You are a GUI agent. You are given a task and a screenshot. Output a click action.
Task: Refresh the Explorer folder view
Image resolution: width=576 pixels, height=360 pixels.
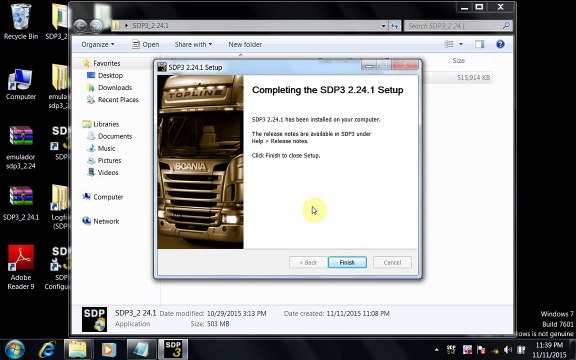pyautogui.click(x=395, y=26)
